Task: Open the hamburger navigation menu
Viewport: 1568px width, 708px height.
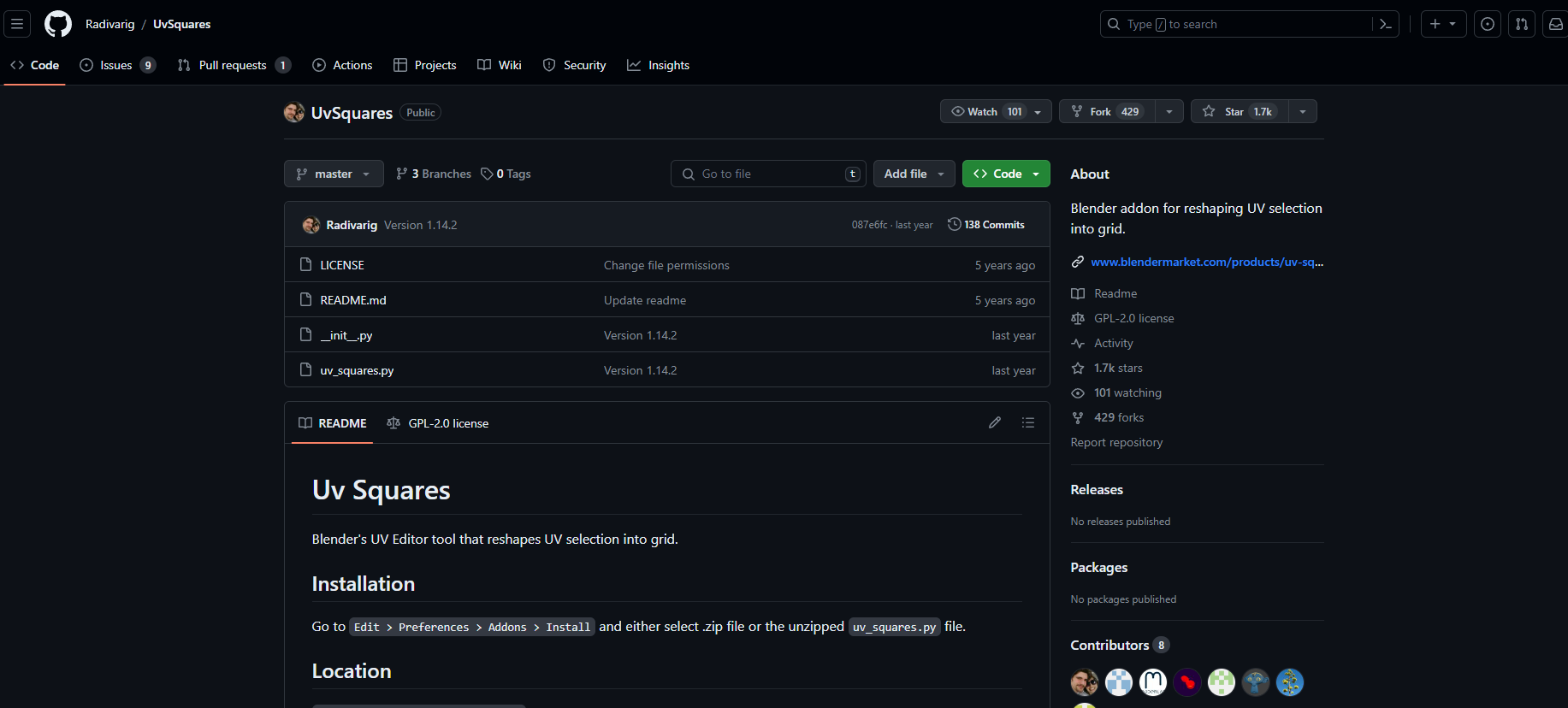Action: tap(17, 24)
